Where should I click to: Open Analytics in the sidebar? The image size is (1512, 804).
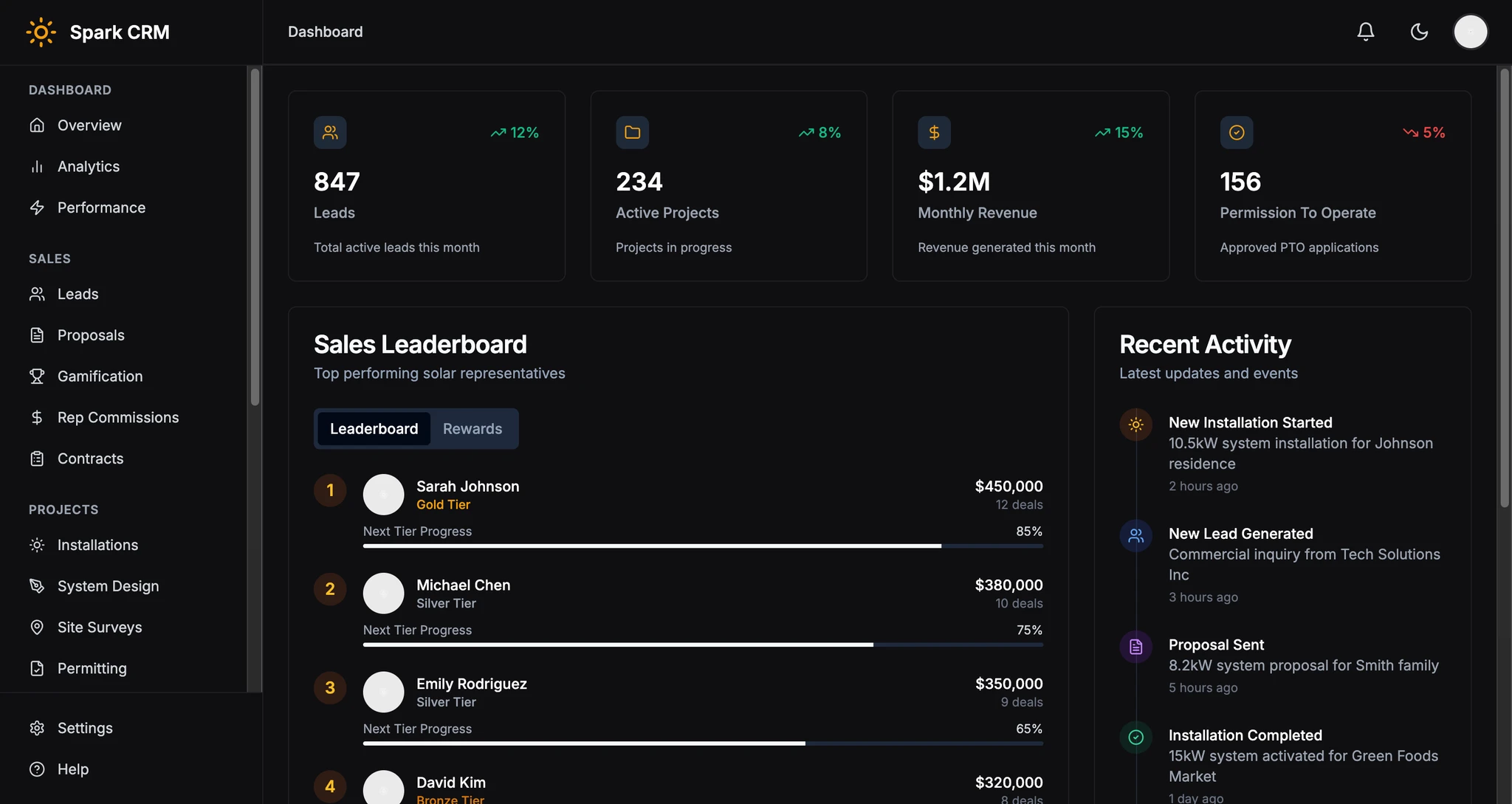pyautogui.click(x=89, y=167)
